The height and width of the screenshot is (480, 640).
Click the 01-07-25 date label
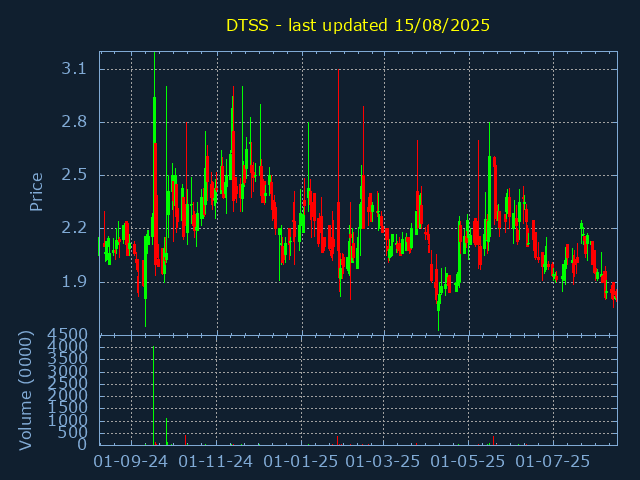[552, 462]
